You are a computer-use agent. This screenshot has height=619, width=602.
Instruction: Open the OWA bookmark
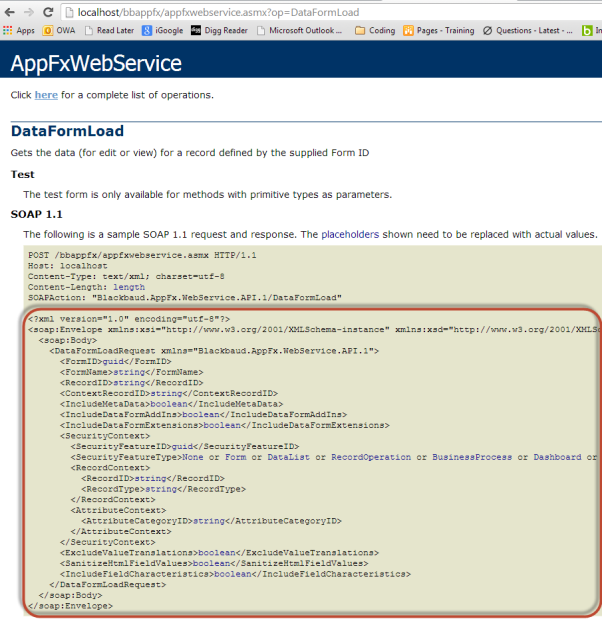tap(59, 31)
